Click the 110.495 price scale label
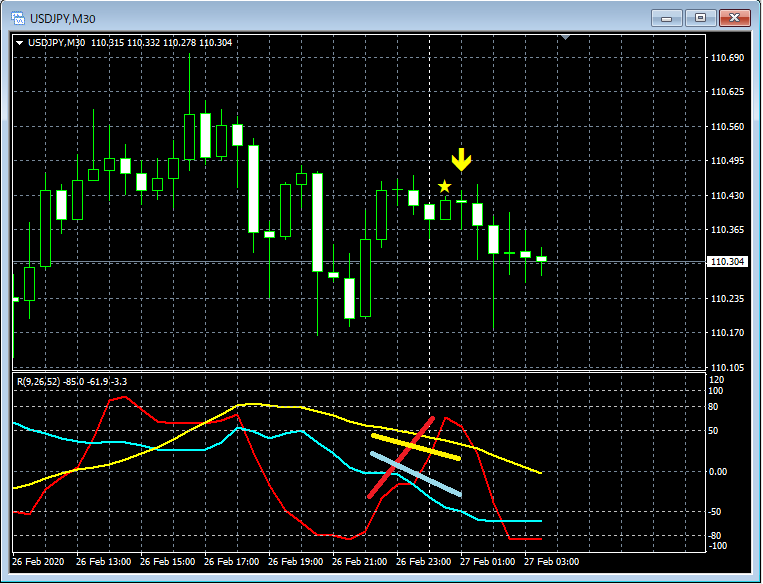763x584 pixels. pos(727,161)
